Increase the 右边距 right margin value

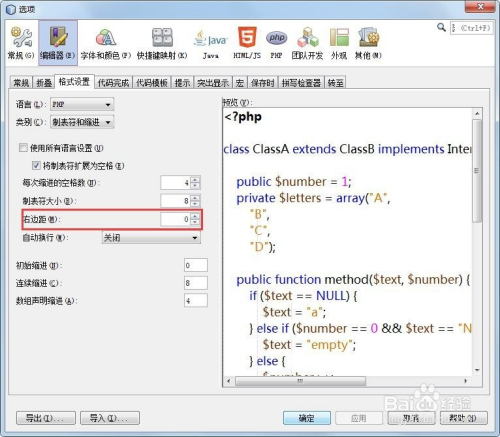(x=195, y=216)
